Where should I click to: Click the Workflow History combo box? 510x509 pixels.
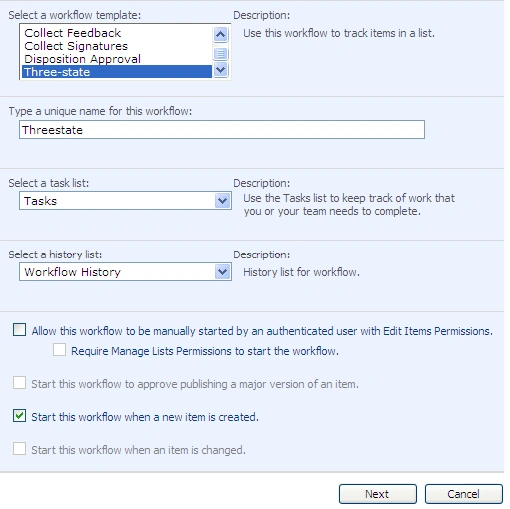click(x=125, y=272)
